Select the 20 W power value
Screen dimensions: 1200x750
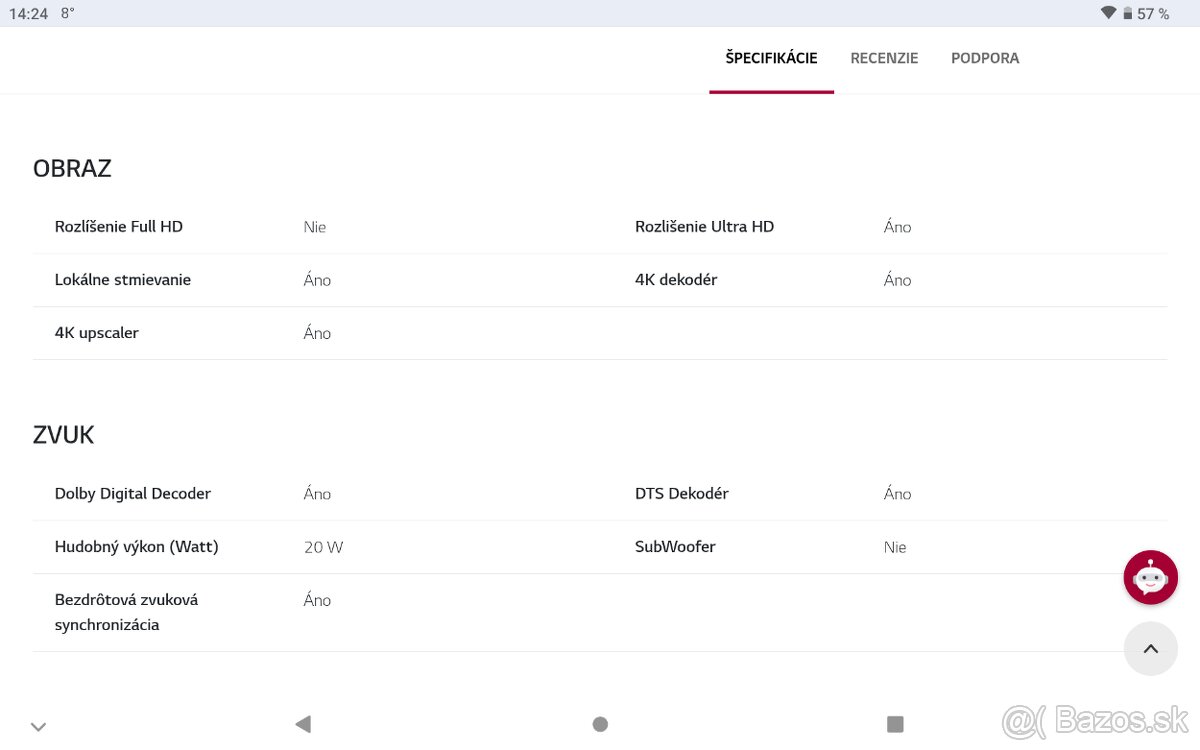click(x=323, y=548)
